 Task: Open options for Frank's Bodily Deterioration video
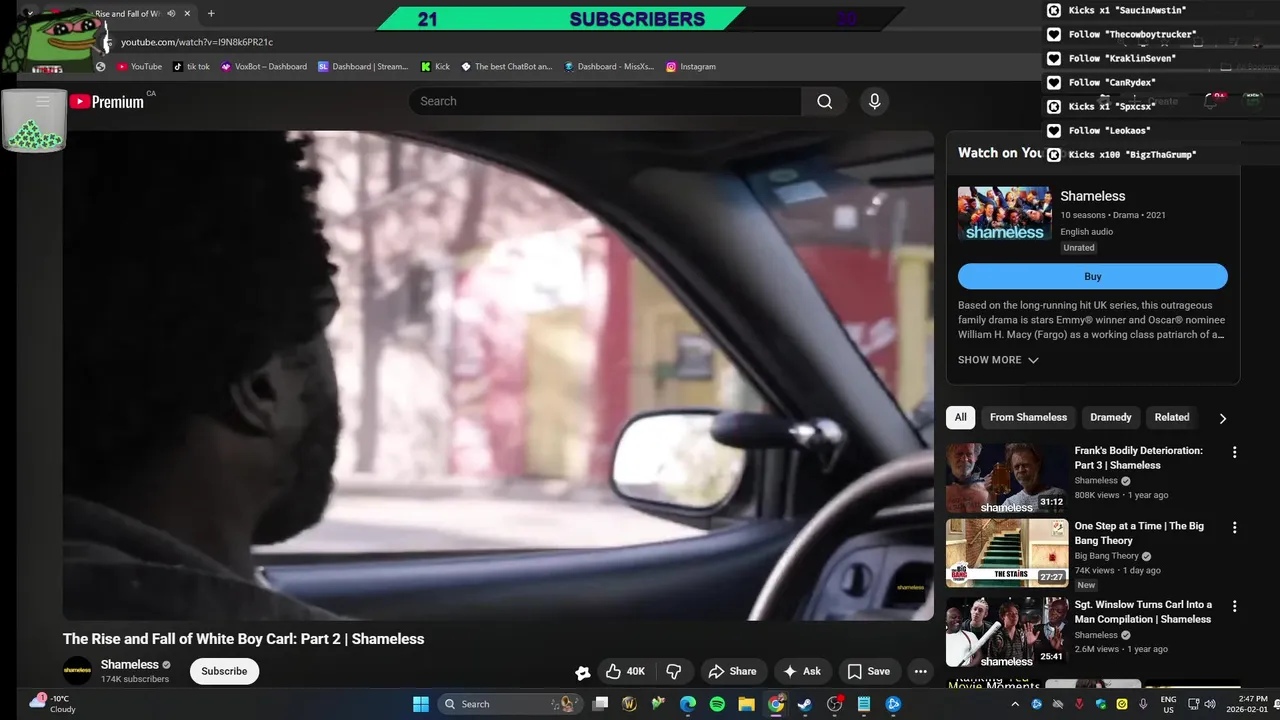[x=1234, y=452]
